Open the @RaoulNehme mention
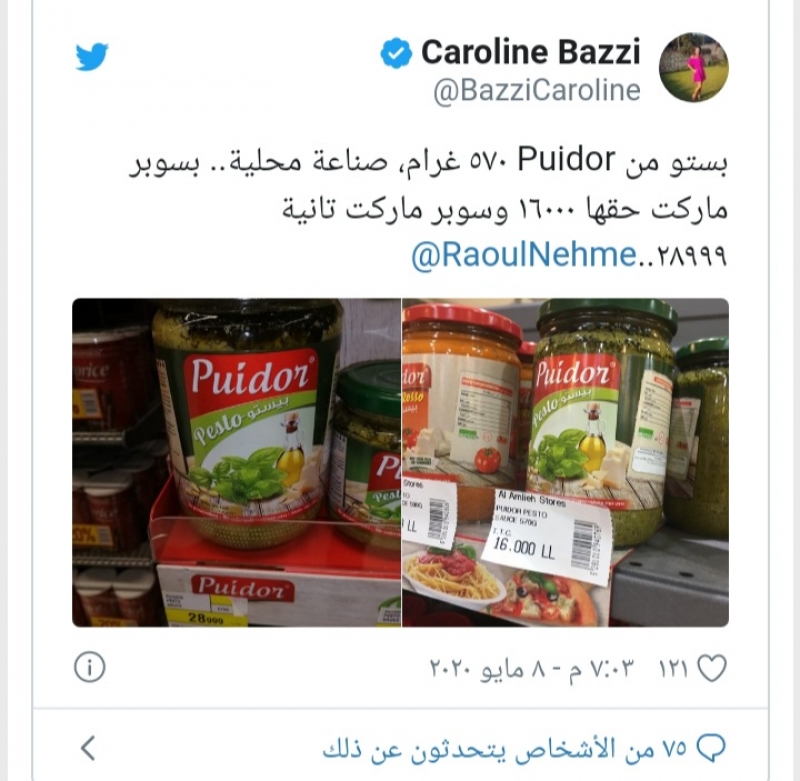The image size is (800, 781). coord(524,255)
